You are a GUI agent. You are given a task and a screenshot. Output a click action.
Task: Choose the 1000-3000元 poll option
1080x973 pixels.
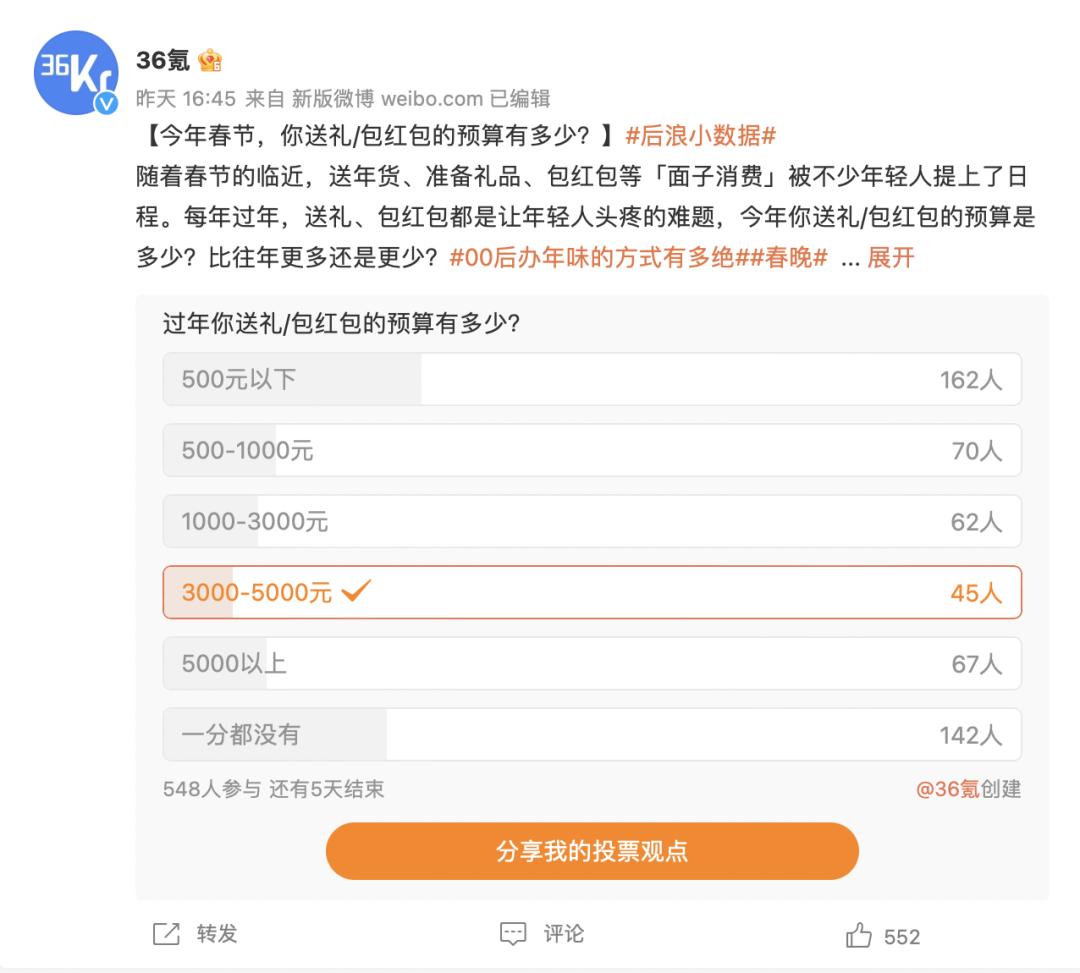pyautogui.click(x=592, y=521)
